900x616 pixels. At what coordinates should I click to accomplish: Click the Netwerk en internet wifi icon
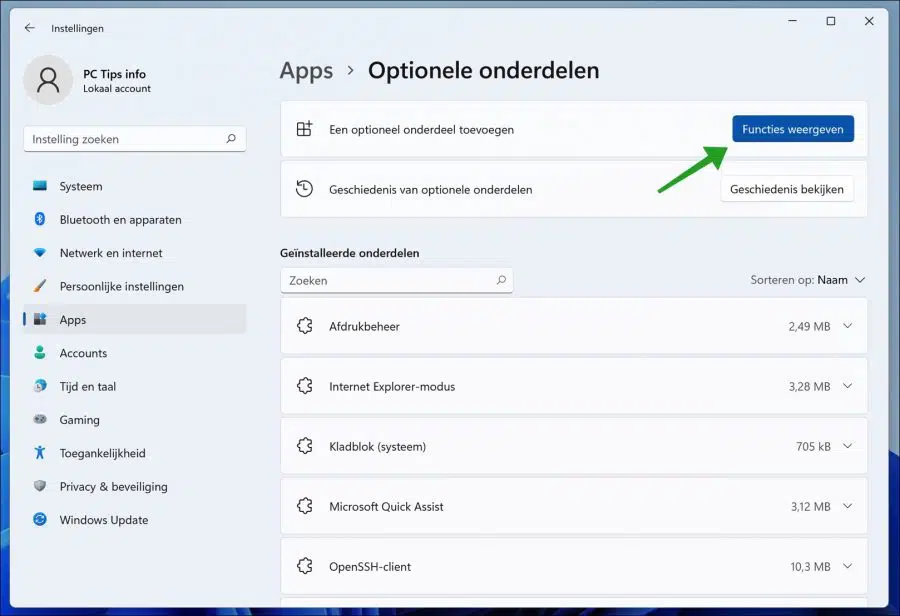[40, 253]
